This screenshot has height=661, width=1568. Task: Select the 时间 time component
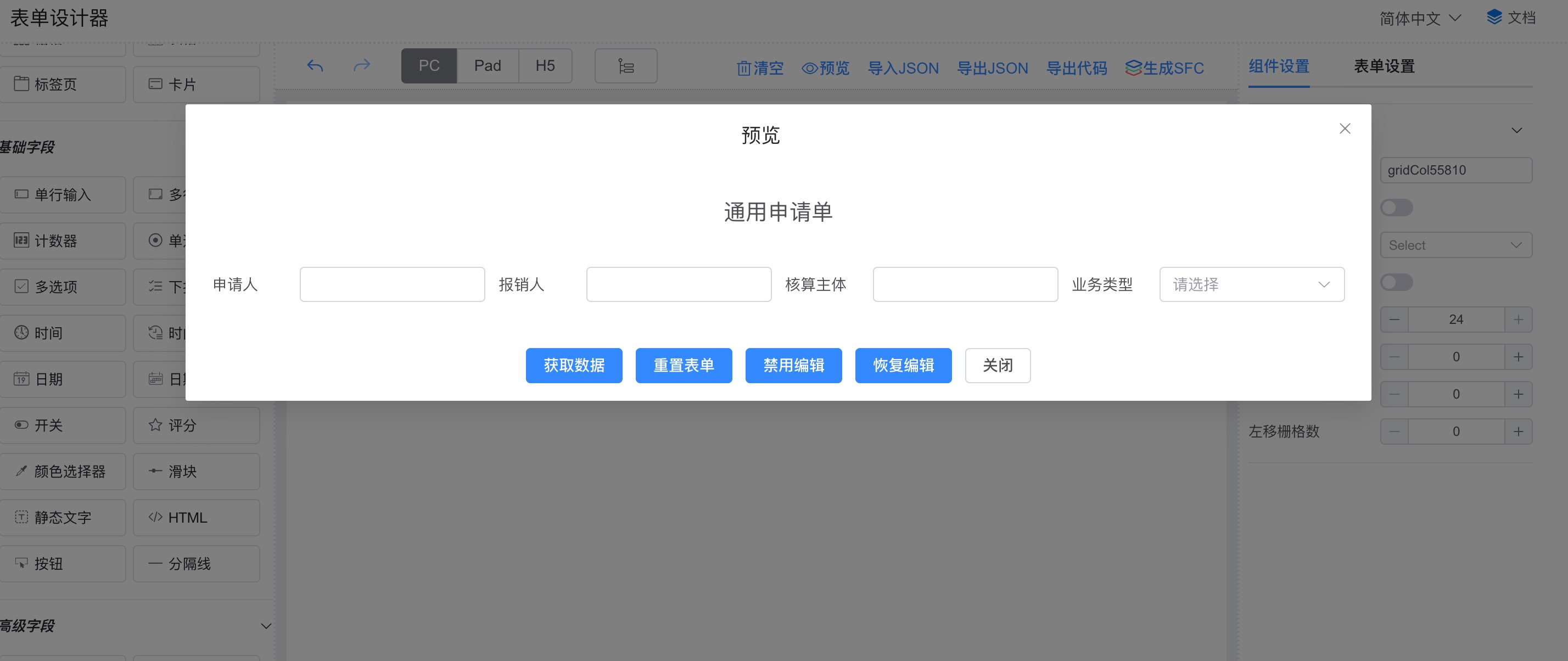tap(63, 333)
